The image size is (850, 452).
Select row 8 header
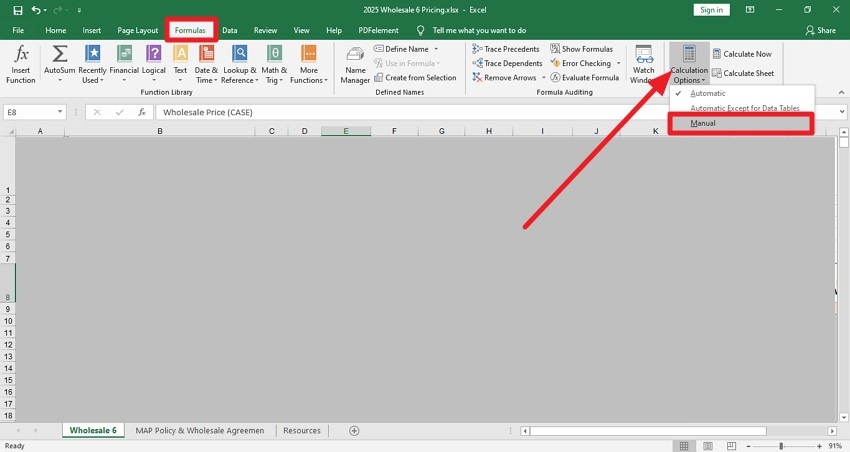8,283
